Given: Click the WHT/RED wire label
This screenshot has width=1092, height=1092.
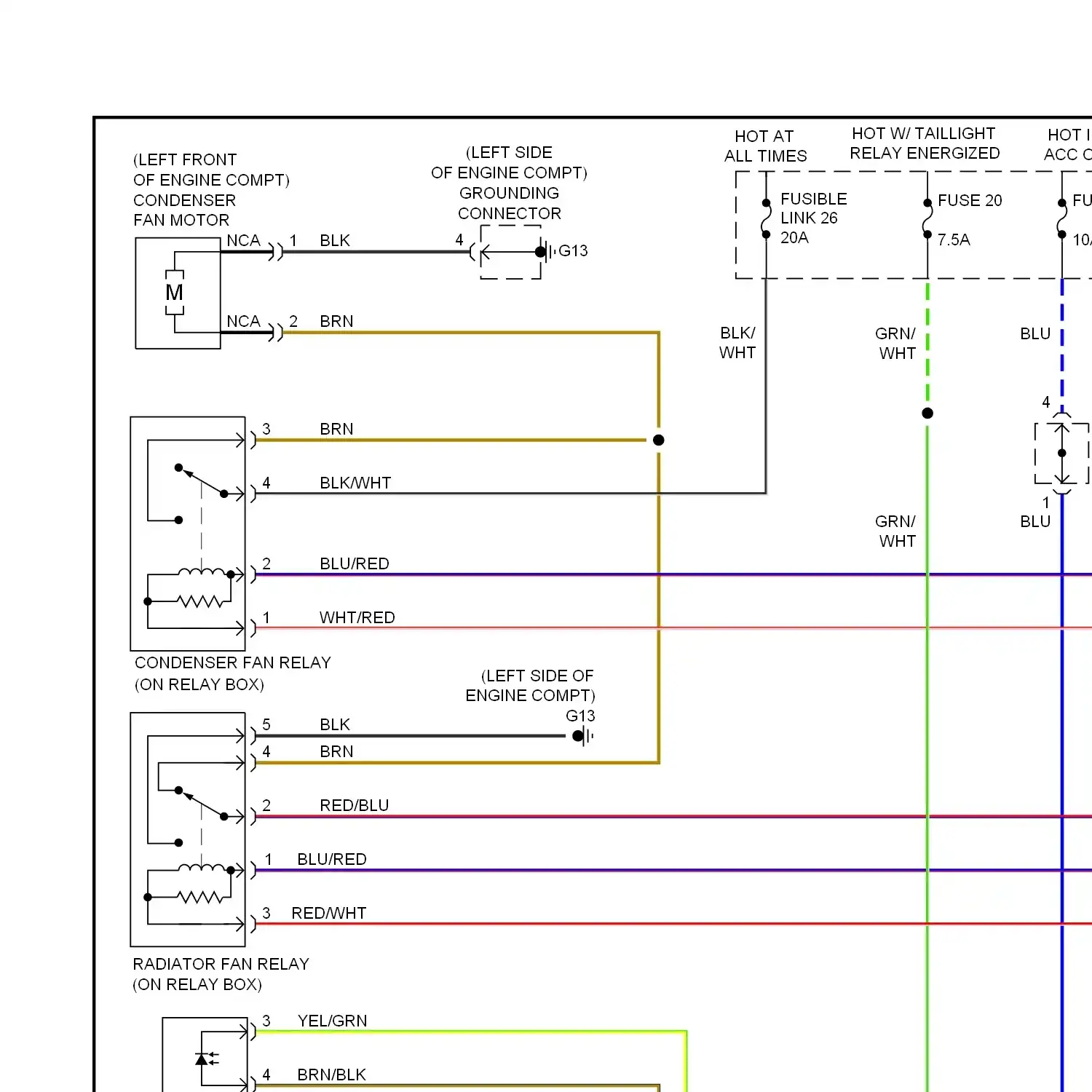Looking at the screenshot, I should point(357,617).
